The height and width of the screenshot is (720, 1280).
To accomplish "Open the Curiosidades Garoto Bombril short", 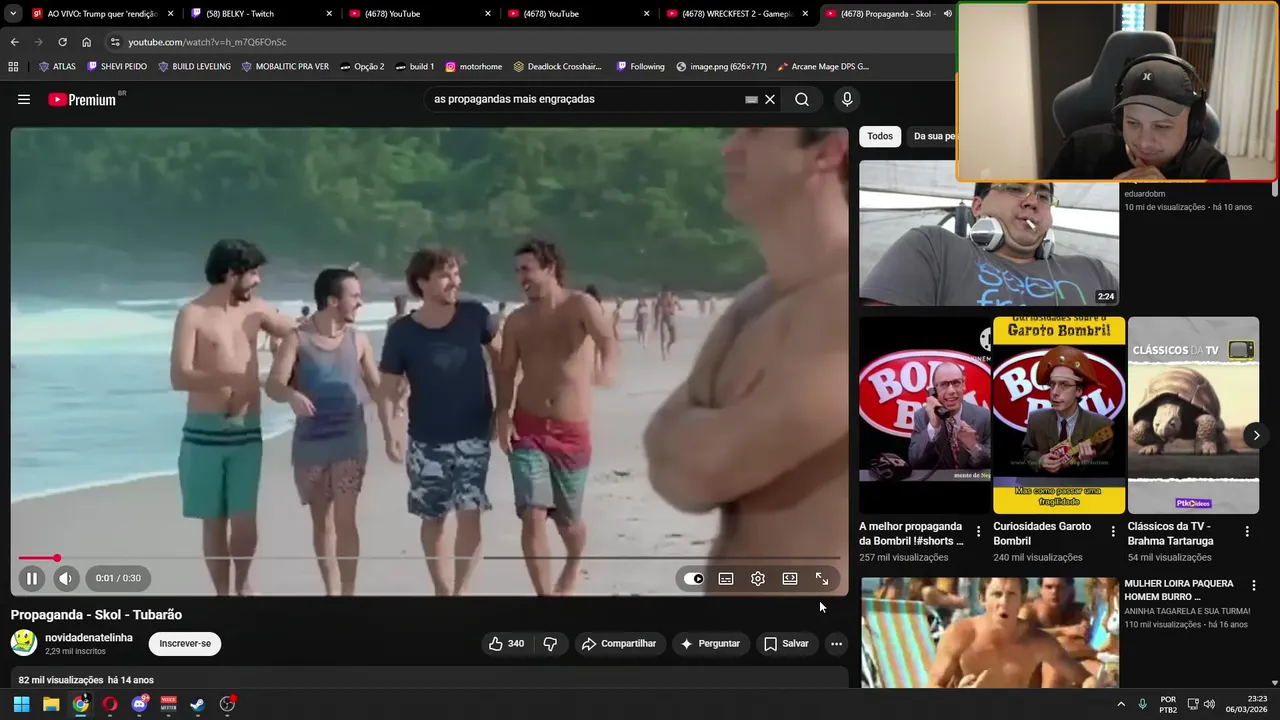I will 1059,415.
